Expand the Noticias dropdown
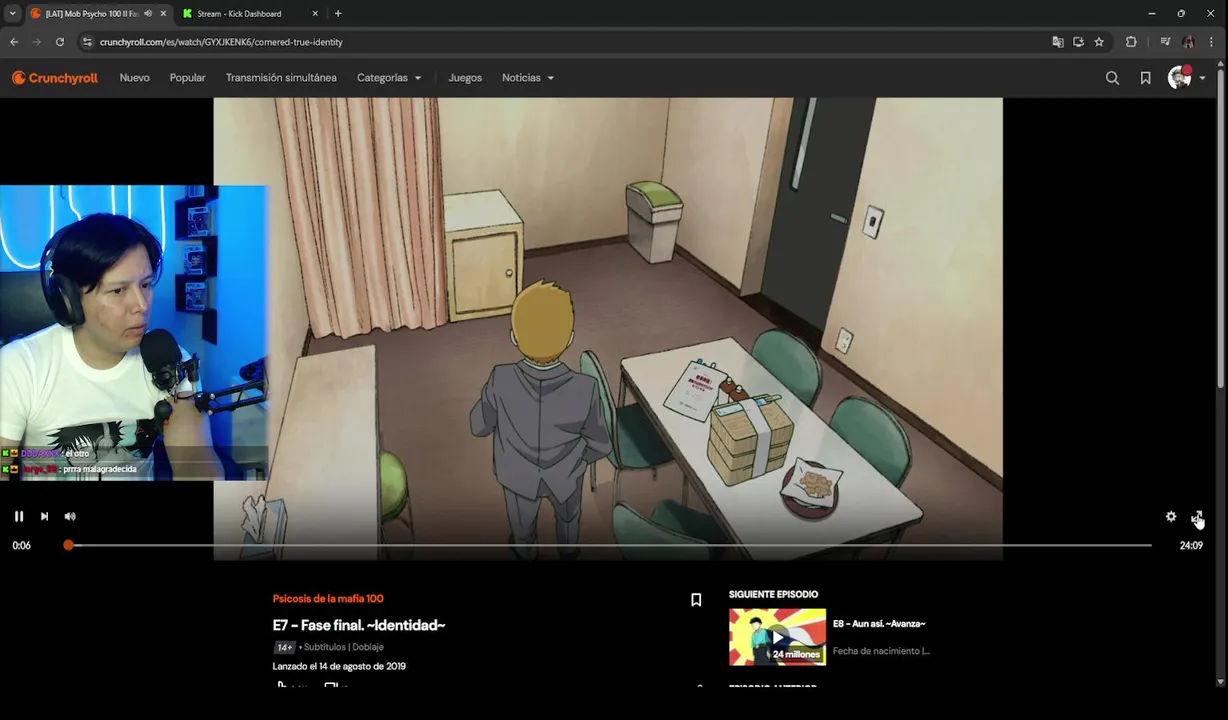This screenshot has height=720, width=1228. pos(528,78)
